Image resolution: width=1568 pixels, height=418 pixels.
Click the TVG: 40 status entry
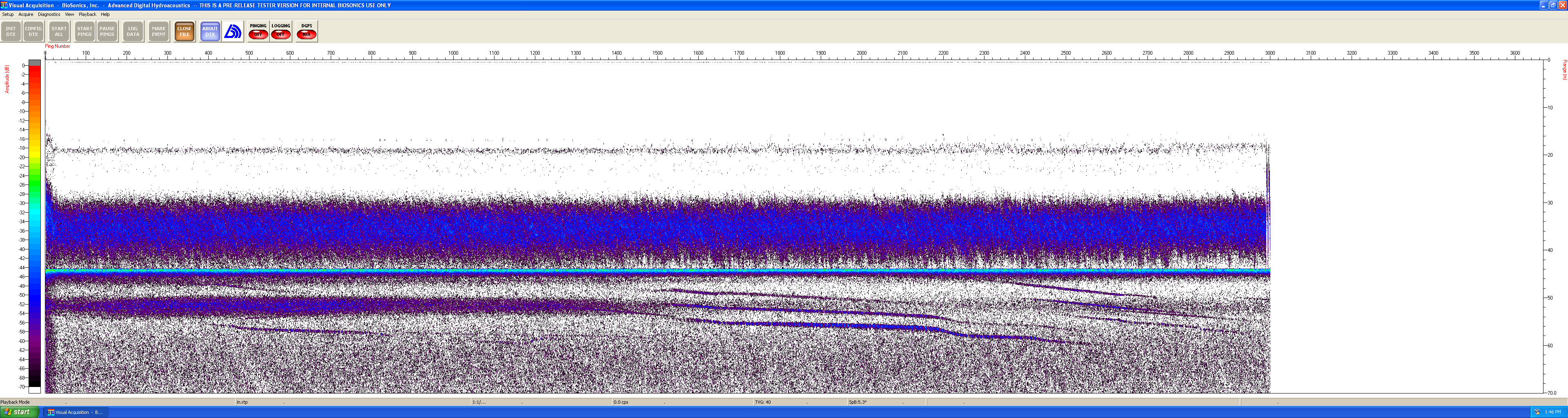763,402
